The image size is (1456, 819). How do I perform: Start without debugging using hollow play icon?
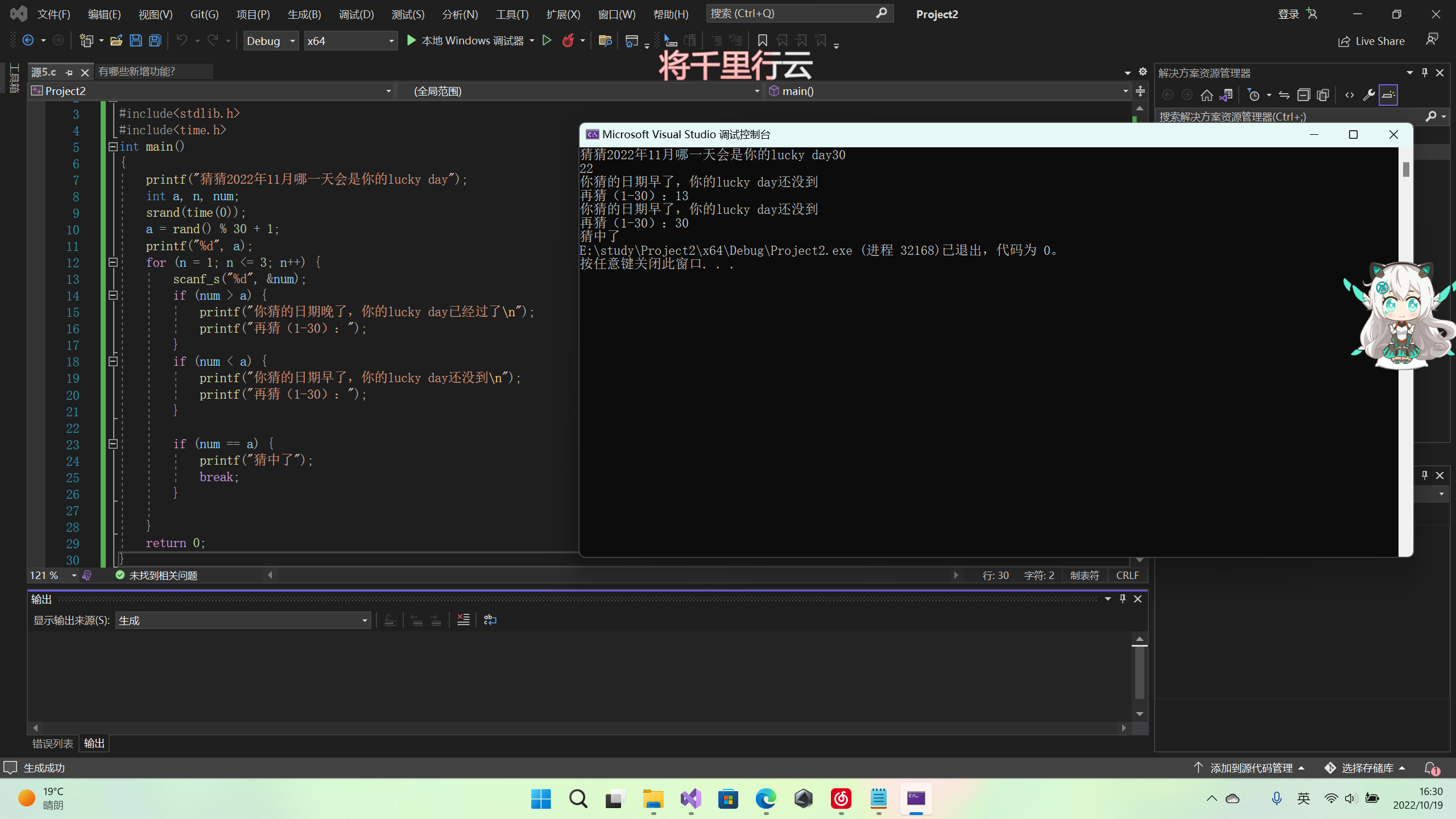pyautogui.click(x=547, y=40)
